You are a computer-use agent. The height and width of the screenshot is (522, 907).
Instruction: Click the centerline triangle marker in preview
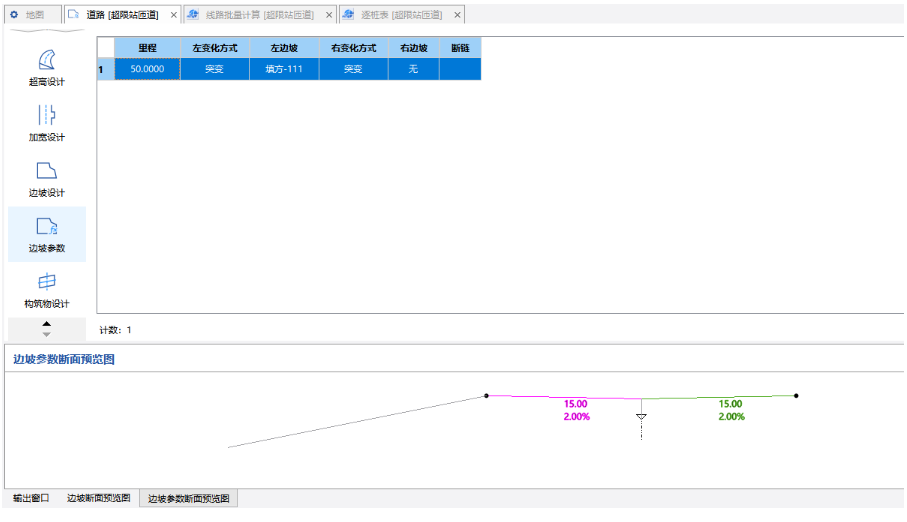coord(641,417)
